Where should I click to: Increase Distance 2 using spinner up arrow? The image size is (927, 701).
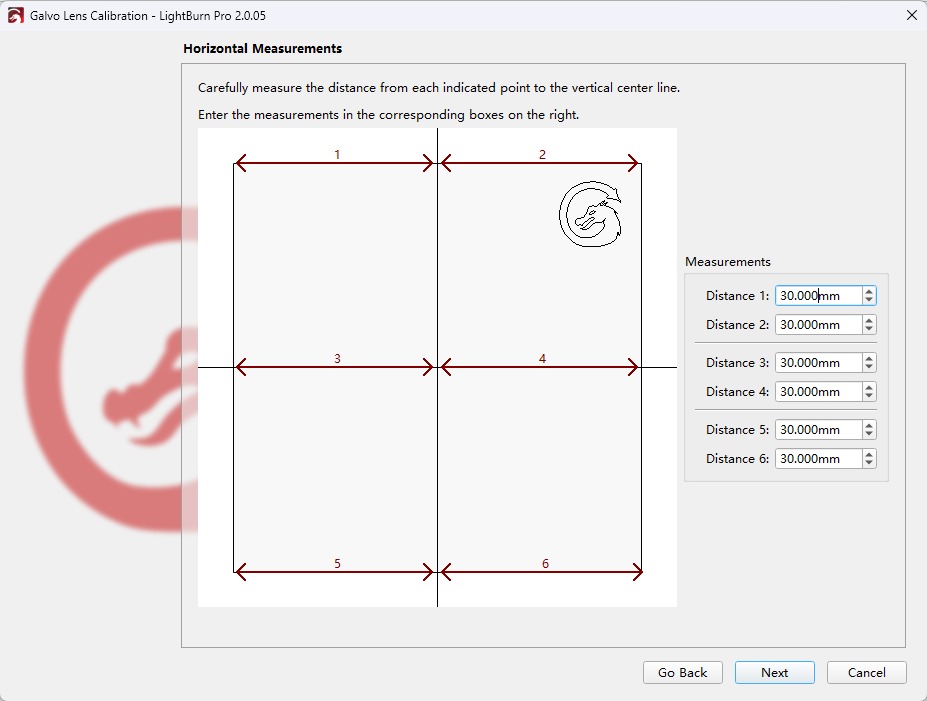869,321
